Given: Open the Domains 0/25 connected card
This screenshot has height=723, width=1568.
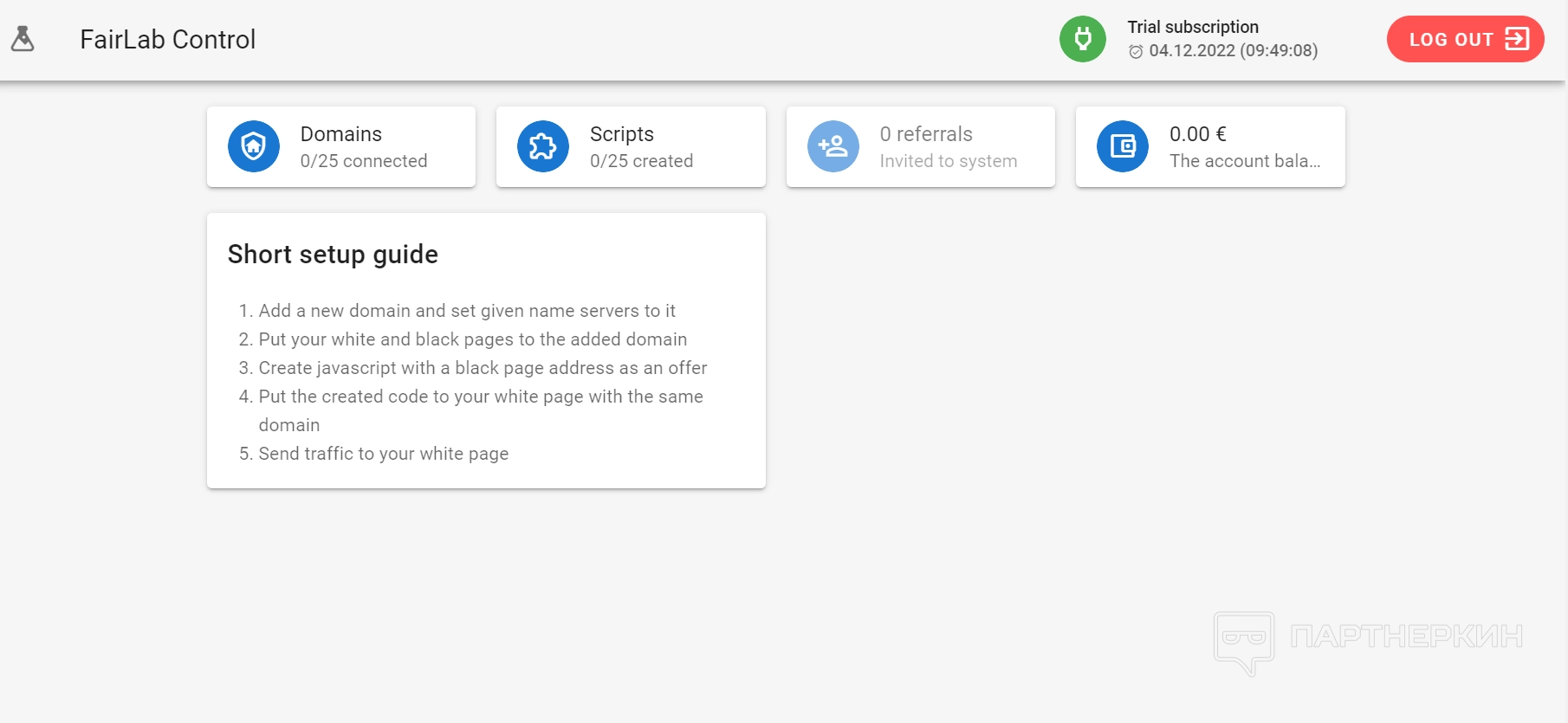Looking at the screenshot, I should coord(341,146).
